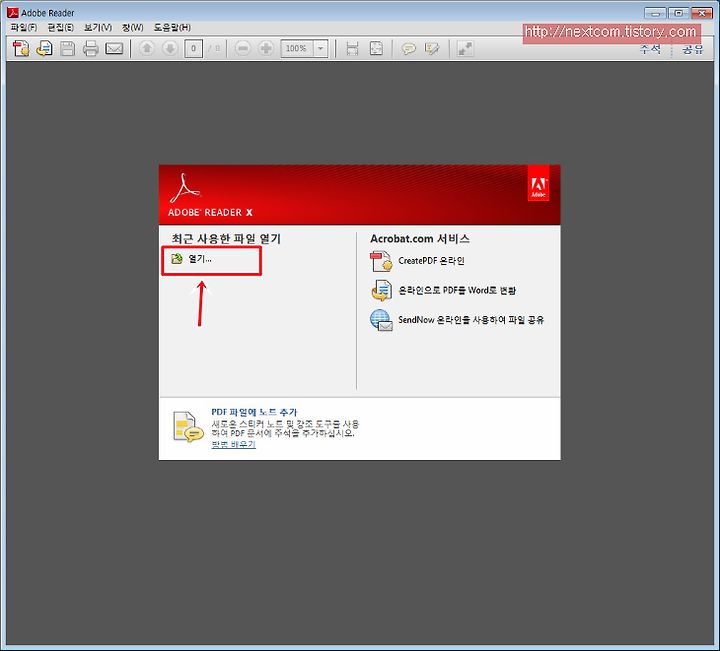Click the 100% zoom value field
The width and height of the screenshot is (720, 651).
pyautogui.click(x=297, y=48)
